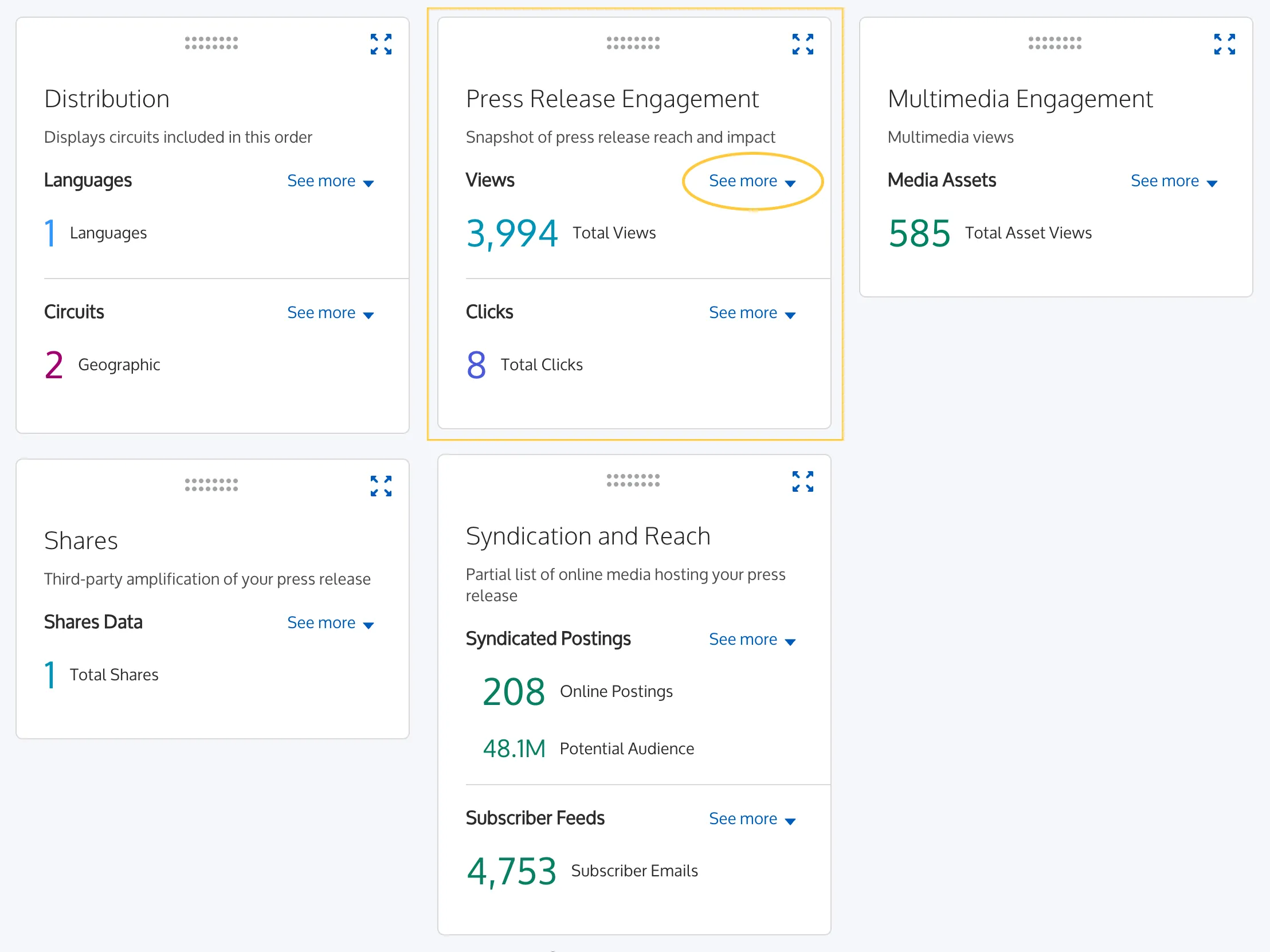This screenshot has width=1270, height=952.
Task: Click the 208 Online Postings figure
Action: click(x=514, y=692)
